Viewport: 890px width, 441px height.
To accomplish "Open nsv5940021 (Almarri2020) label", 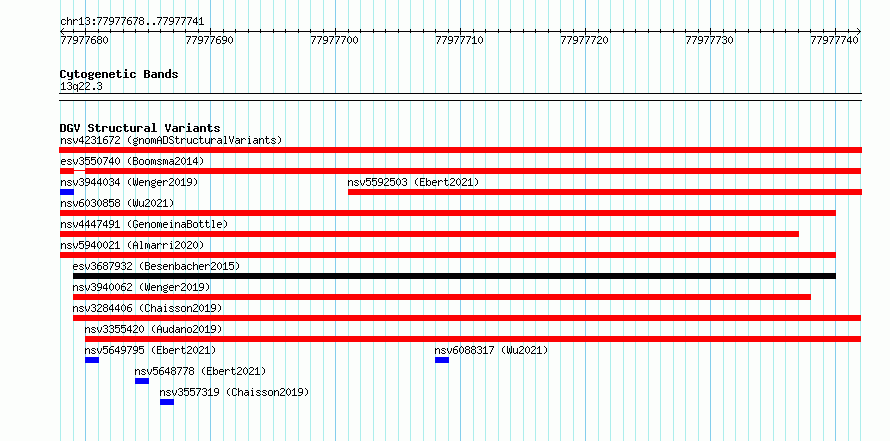I will tap(132, 245).
